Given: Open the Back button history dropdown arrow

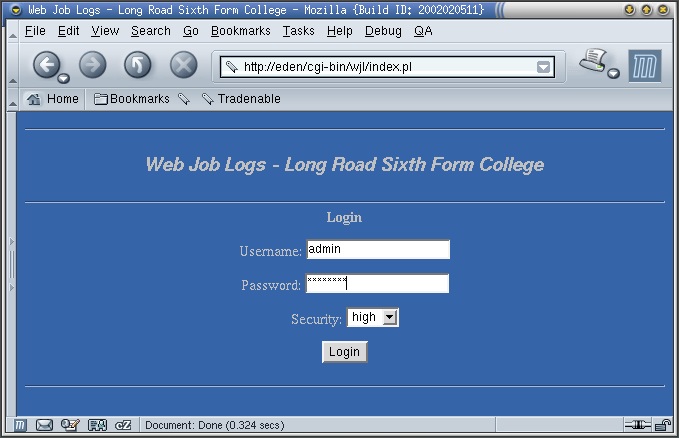Looking at the screenshot, I should coord(64,78).
